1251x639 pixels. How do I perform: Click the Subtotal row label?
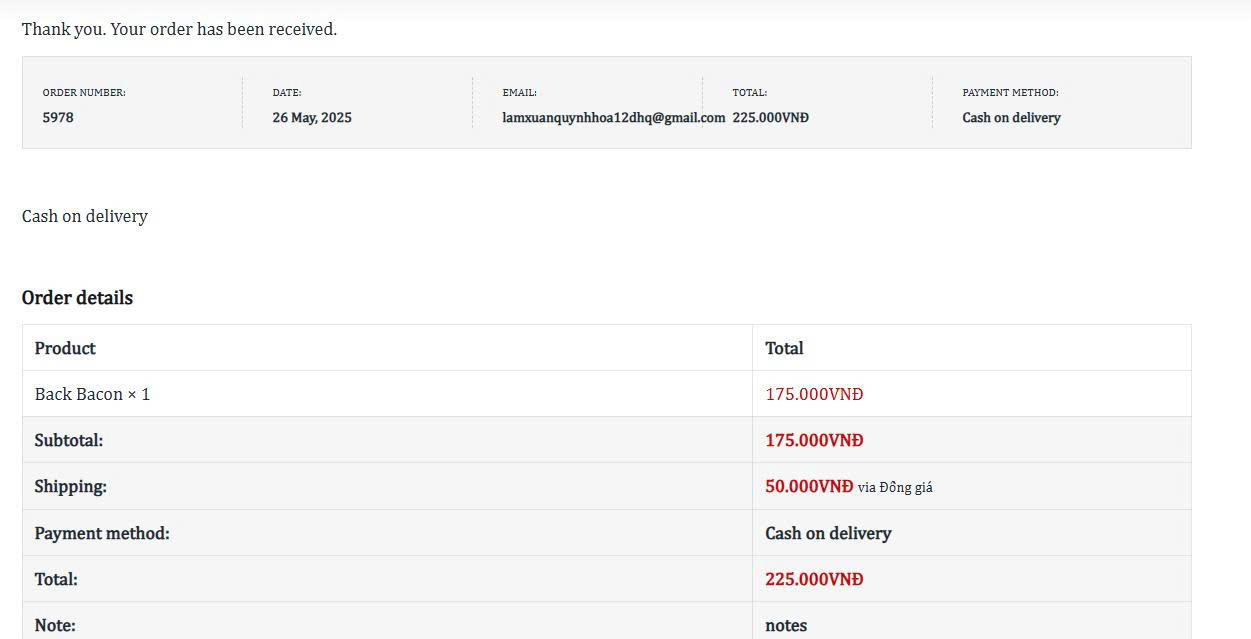[x=69, y=440]
